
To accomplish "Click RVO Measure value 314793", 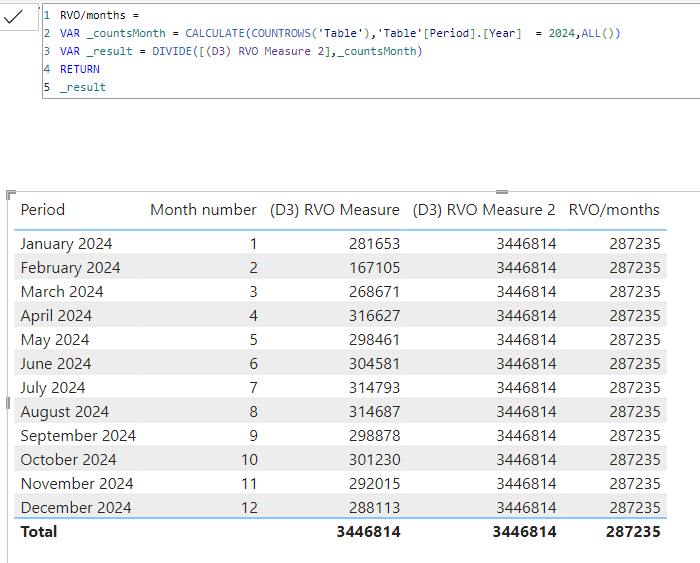I will pos(374,388).
